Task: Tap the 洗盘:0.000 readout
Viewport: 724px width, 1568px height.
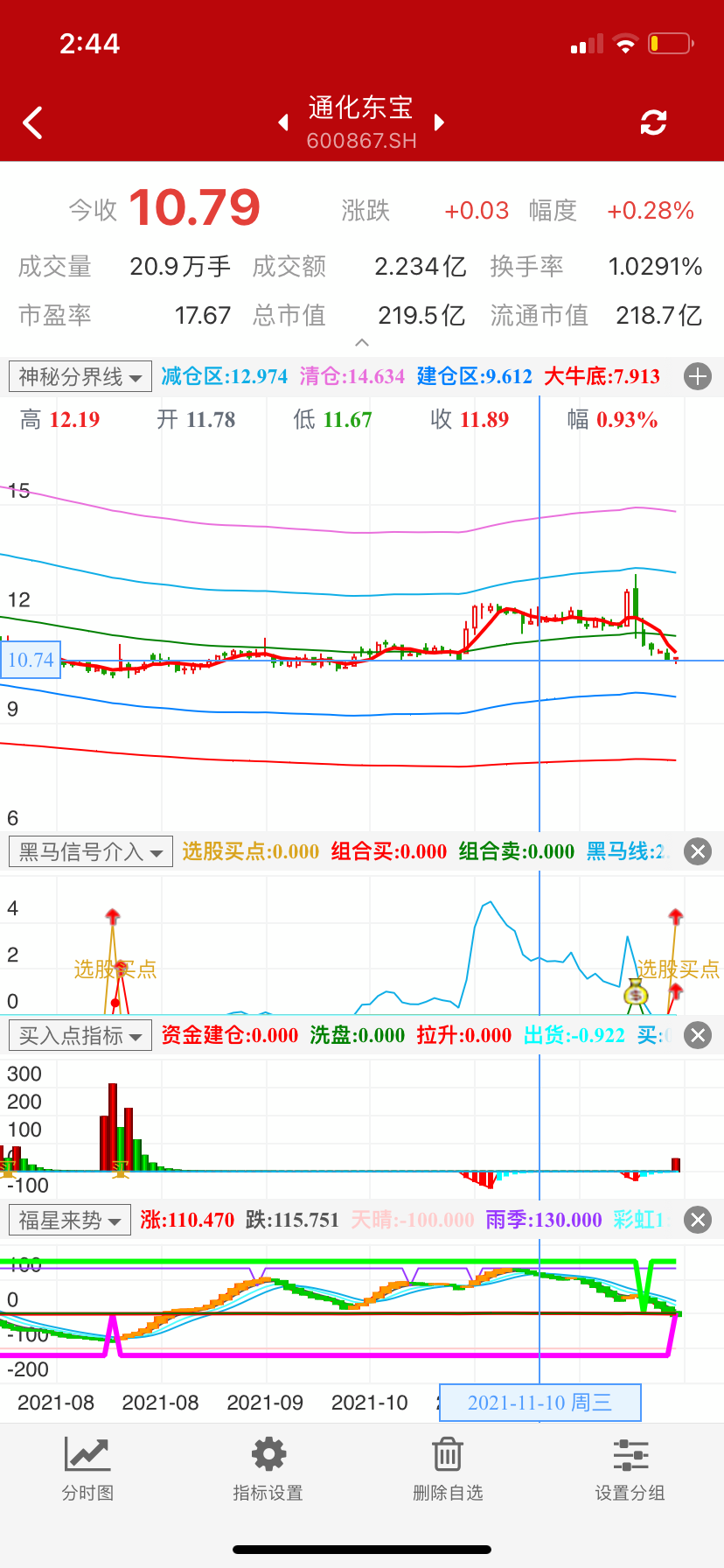Action: 358,1035
